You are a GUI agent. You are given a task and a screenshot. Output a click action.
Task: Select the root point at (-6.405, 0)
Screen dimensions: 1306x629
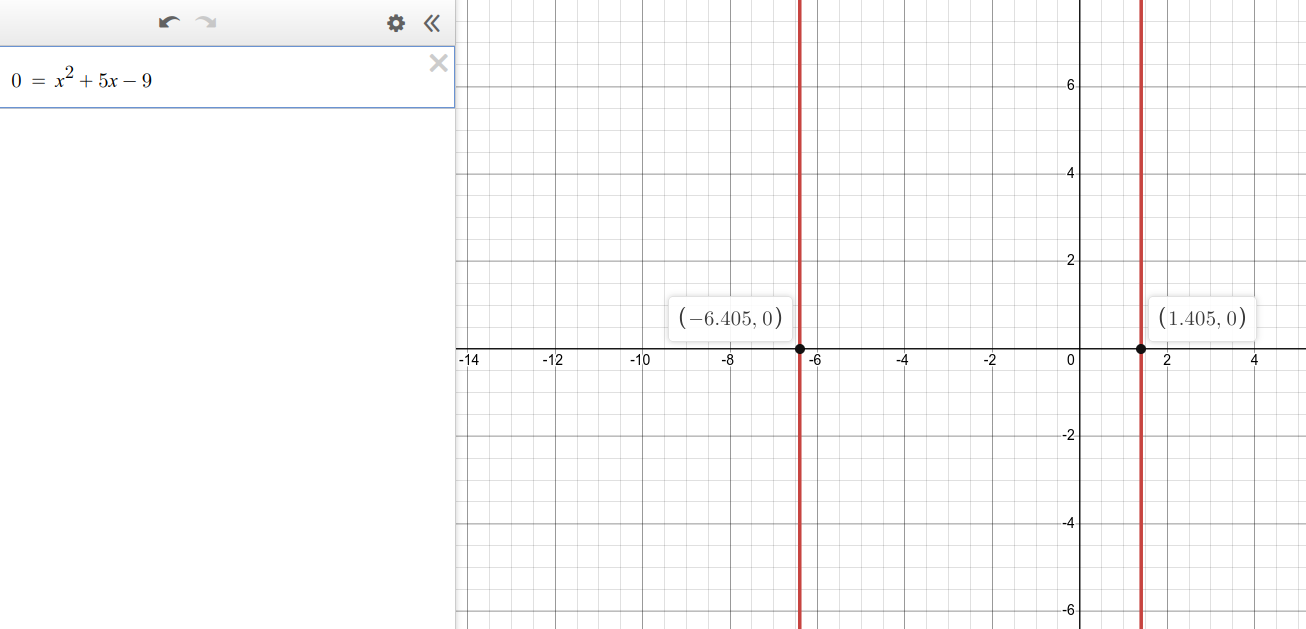tap(799, 348)
